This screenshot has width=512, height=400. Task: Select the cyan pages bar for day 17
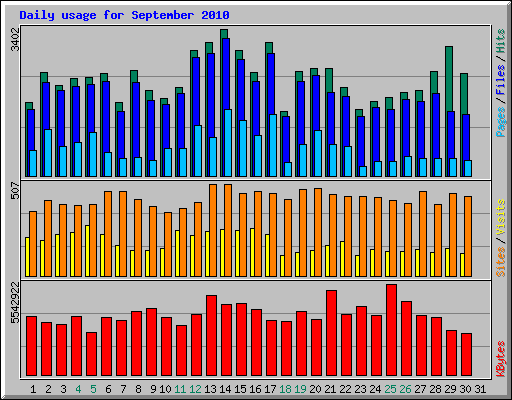(273, 145)
